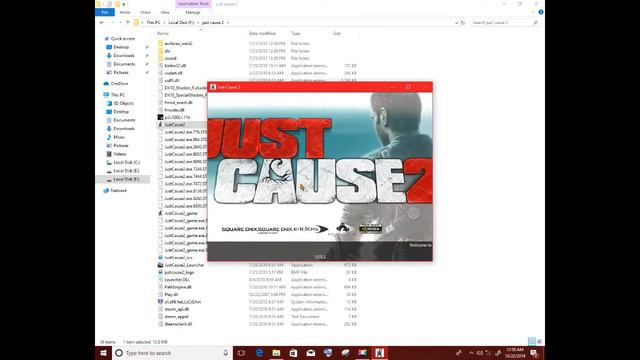The width and height of the screenshot is (640, 360).
Task: Open Videos under This PC
Action: (119, 154)
